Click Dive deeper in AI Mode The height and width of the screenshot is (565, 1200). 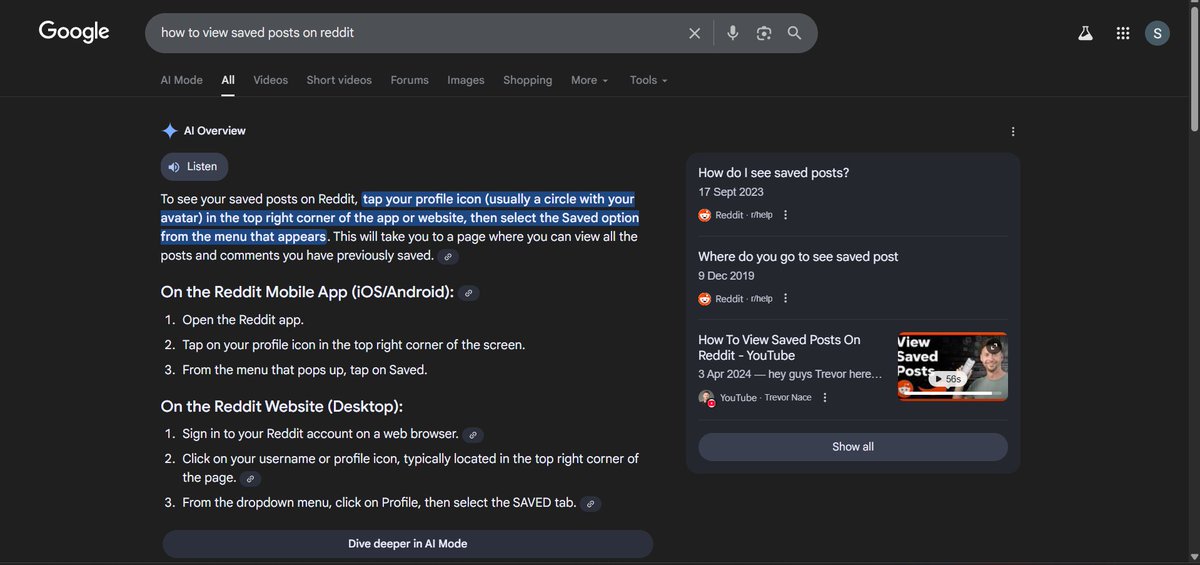[407, 544]
